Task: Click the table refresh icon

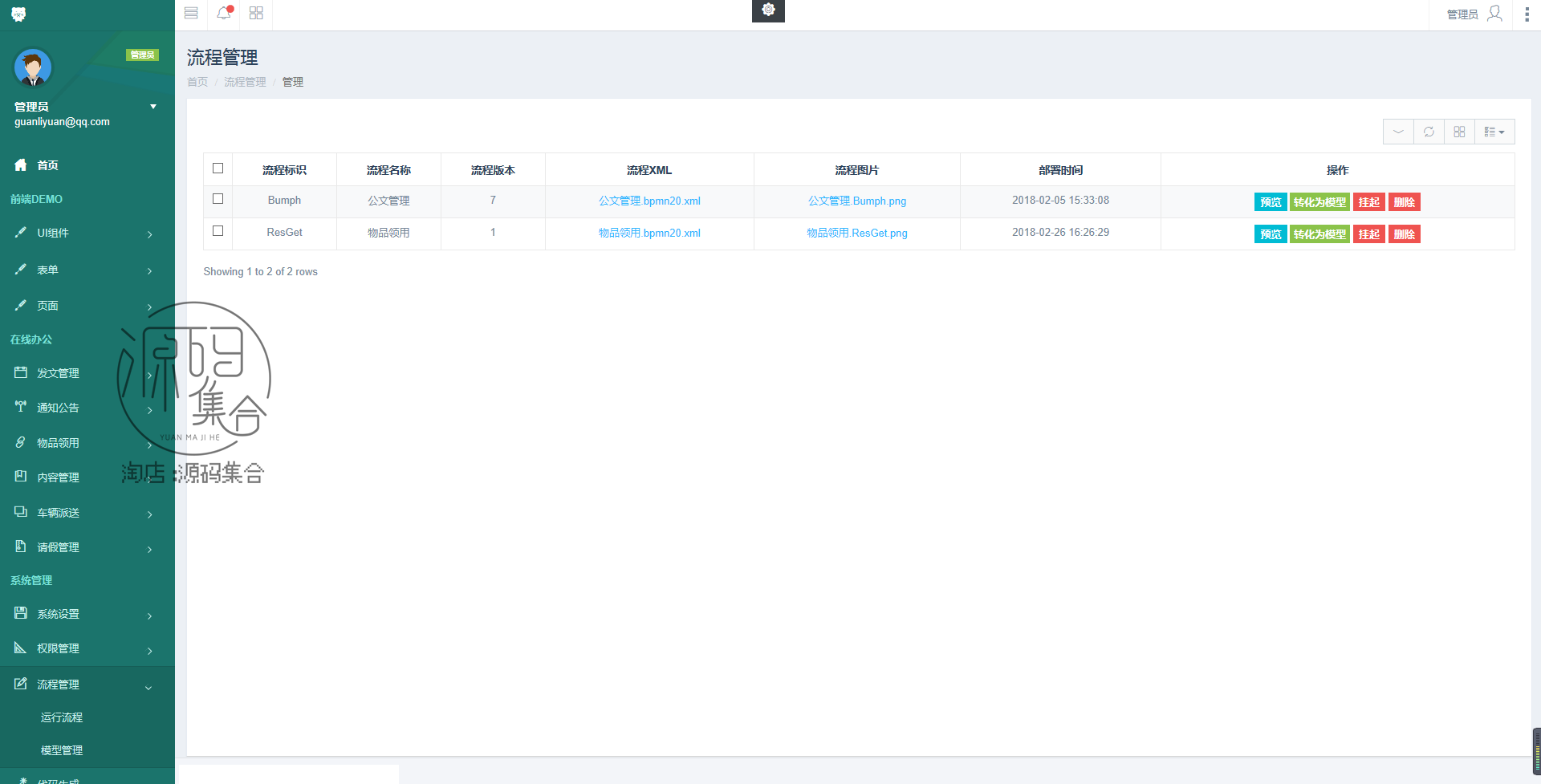Action: [x=1429, y=132]
